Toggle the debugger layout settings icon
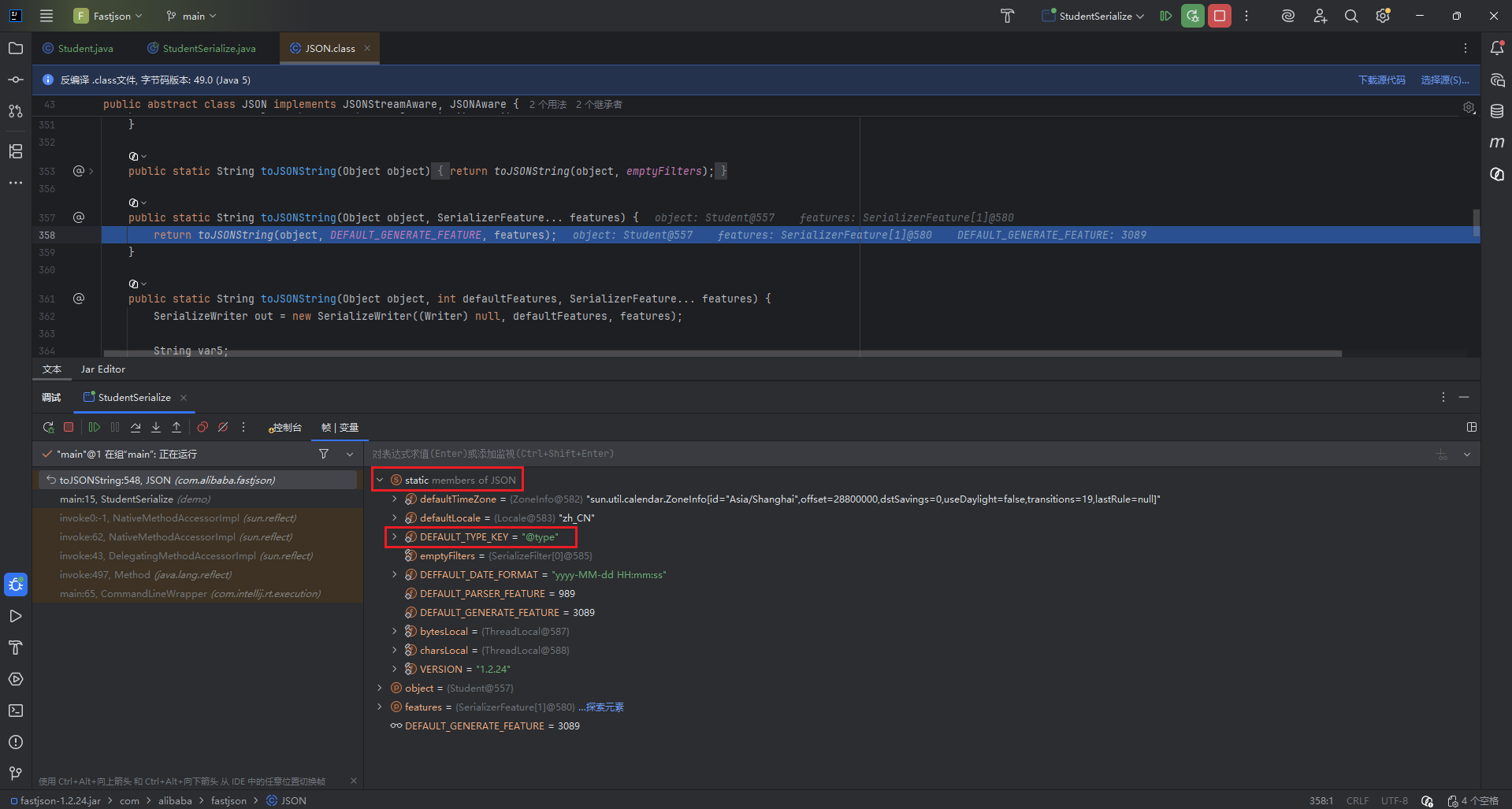1512x809 pixels. (1471, 427)
